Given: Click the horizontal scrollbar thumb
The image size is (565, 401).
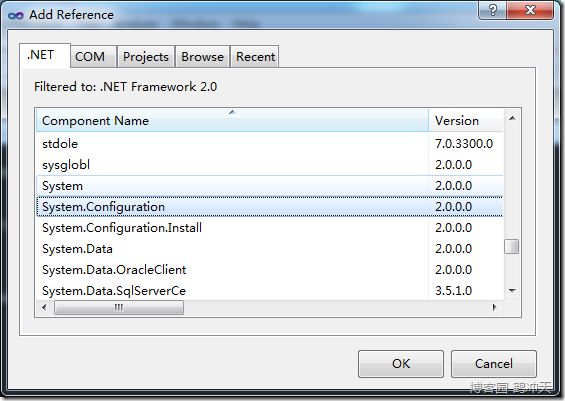Looking at the screenshot, I should pyautogui.click(x=119, y=308).
